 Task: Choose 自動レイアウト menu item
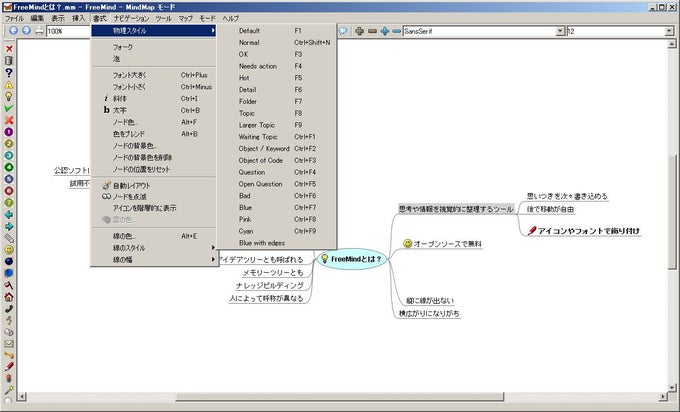point(154,185)
